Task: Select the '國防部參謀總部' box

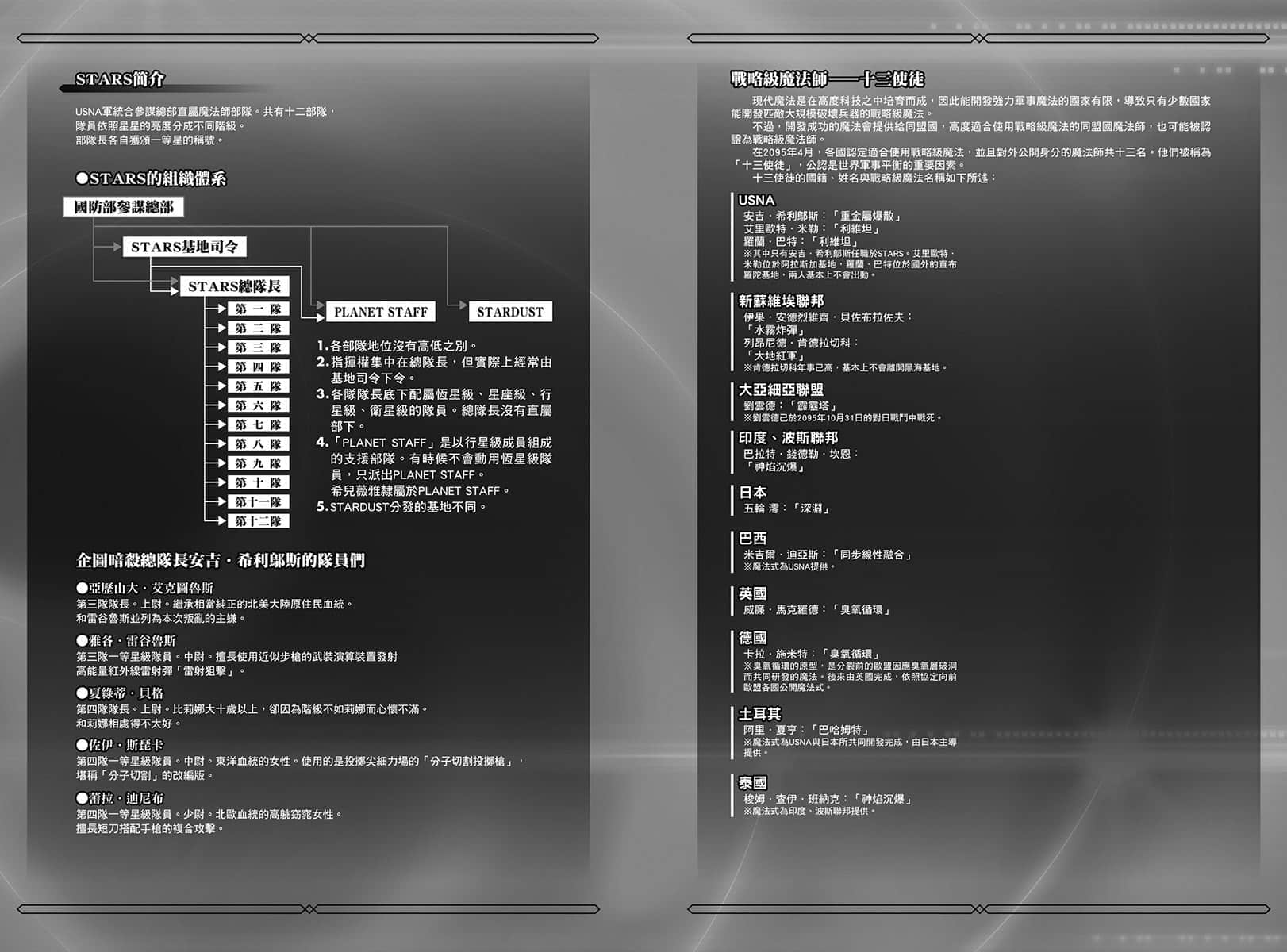Action: [x=124, y=207]
